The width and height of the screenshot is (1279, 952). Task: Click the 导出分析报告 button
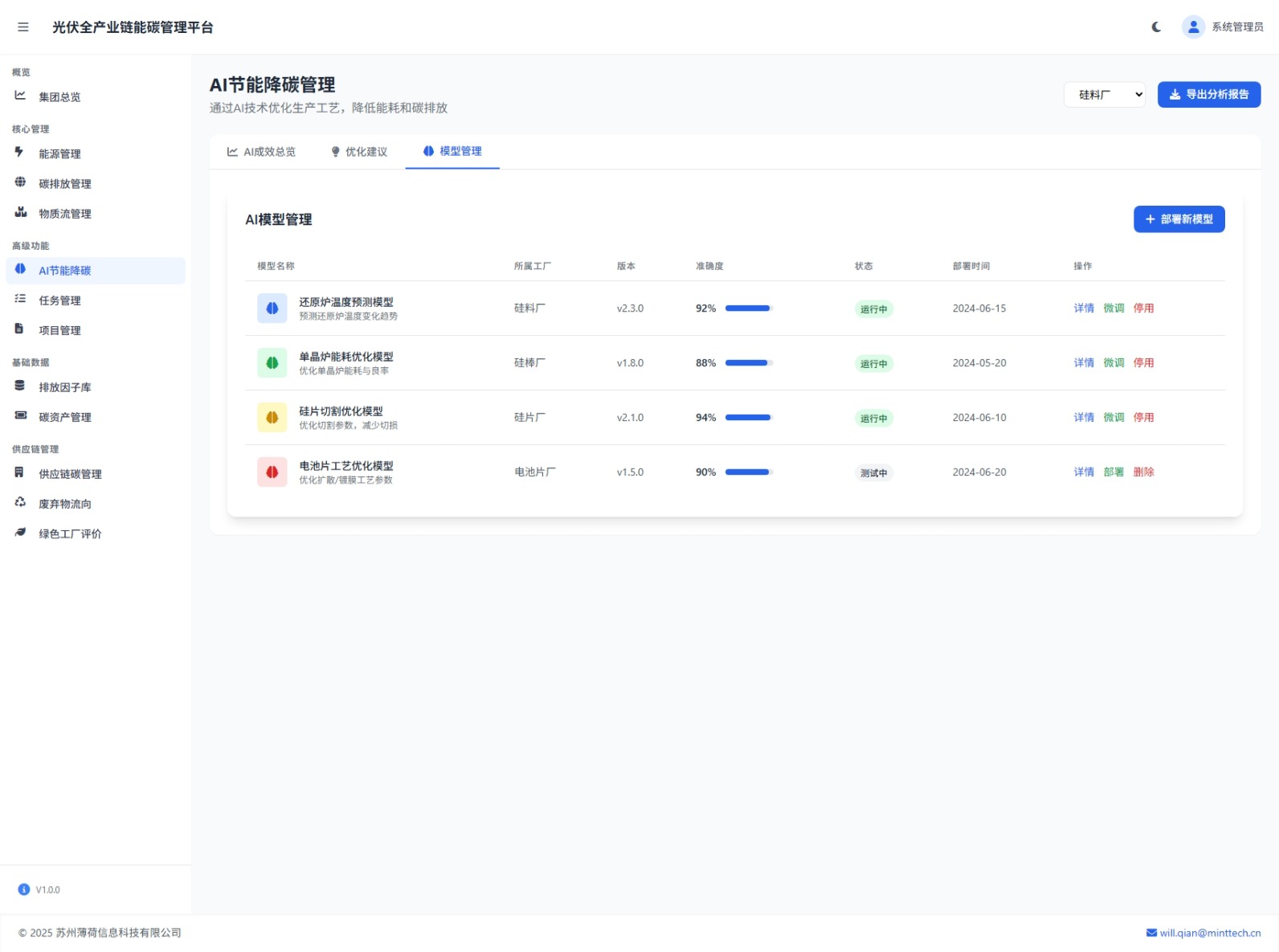(x=1208, y=95)
